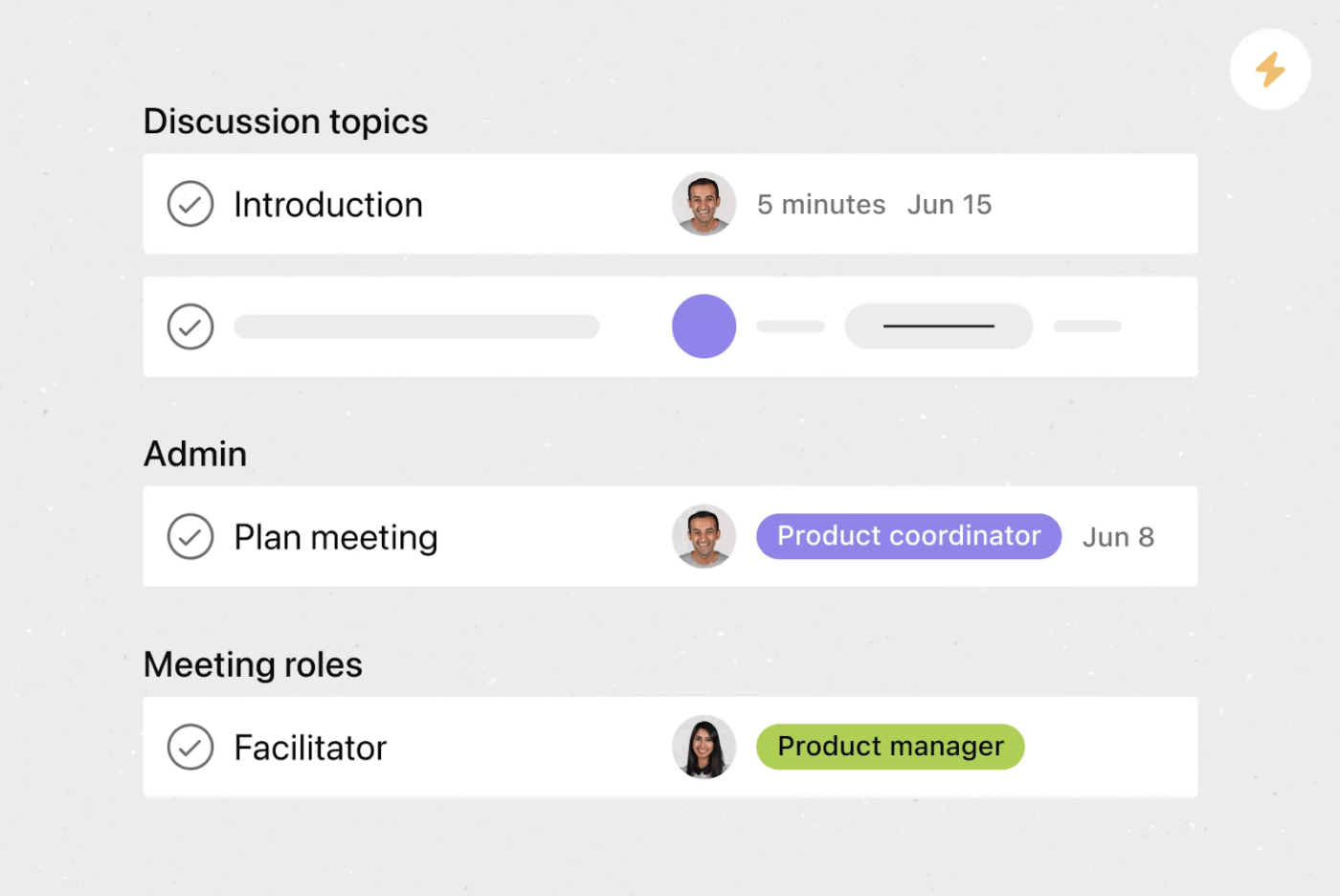Viewport: 1340px width, 896px height.
Task: Expand the Meeting roles section
Action: pyautogui.click(x=252, y=663)
